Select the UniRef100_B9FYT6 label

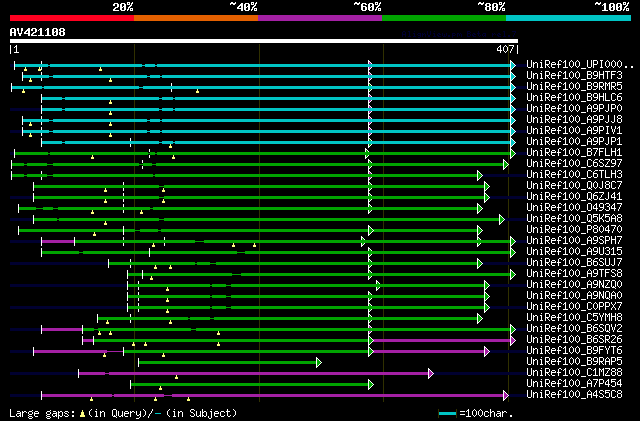click(574, 351)
